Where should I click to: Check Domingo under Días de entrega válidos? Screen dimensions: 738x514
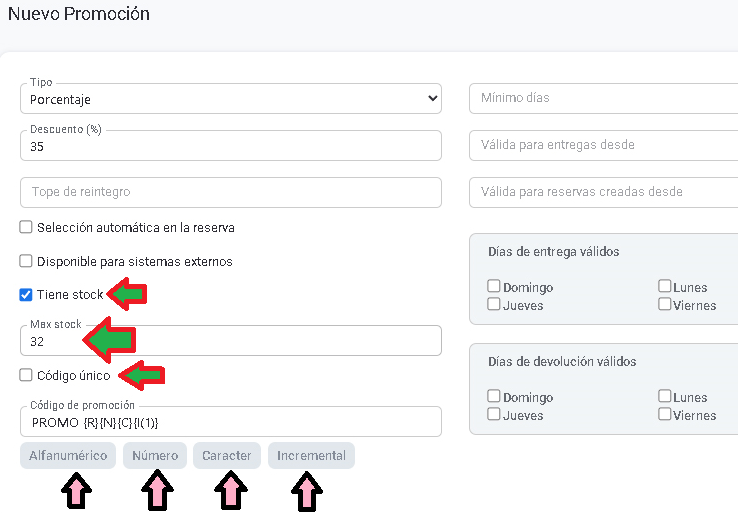tap(494, 286)
